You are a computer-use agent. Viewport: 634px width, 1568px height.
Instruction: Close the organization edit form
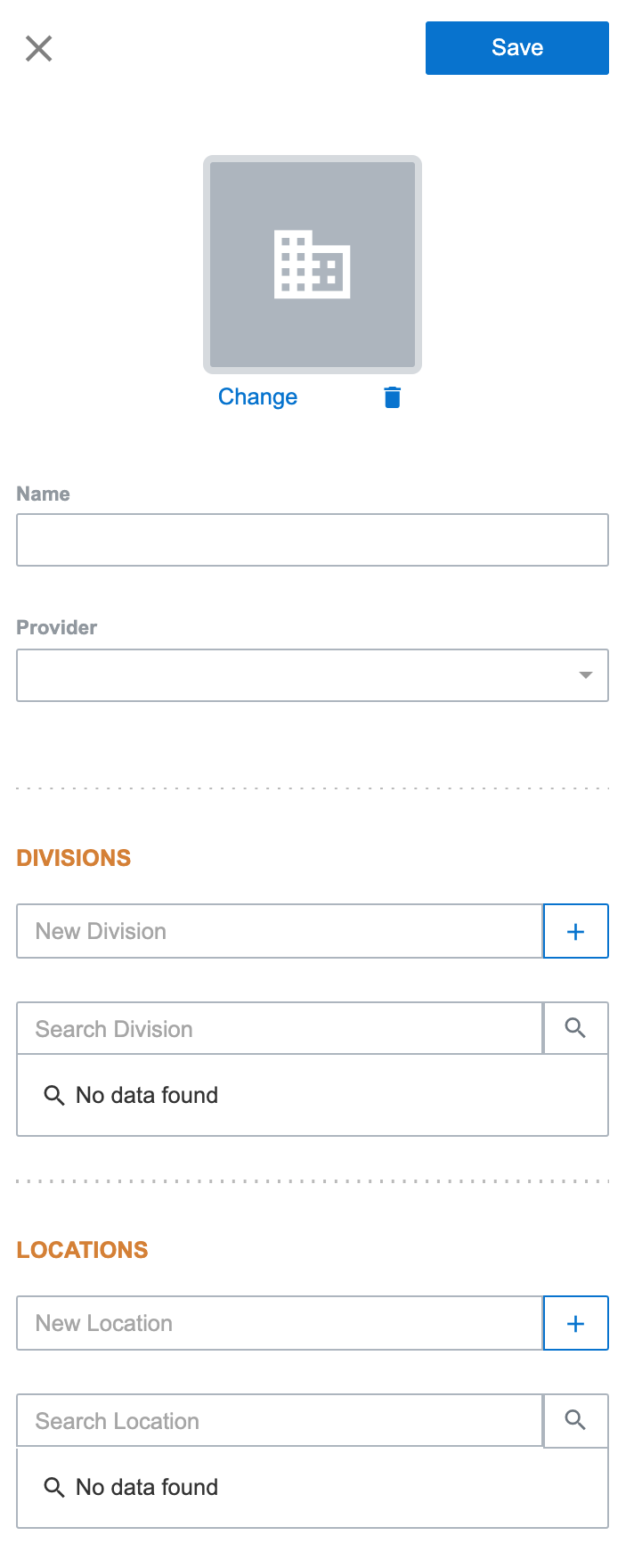pyautogui.click(x=39, y=48)
